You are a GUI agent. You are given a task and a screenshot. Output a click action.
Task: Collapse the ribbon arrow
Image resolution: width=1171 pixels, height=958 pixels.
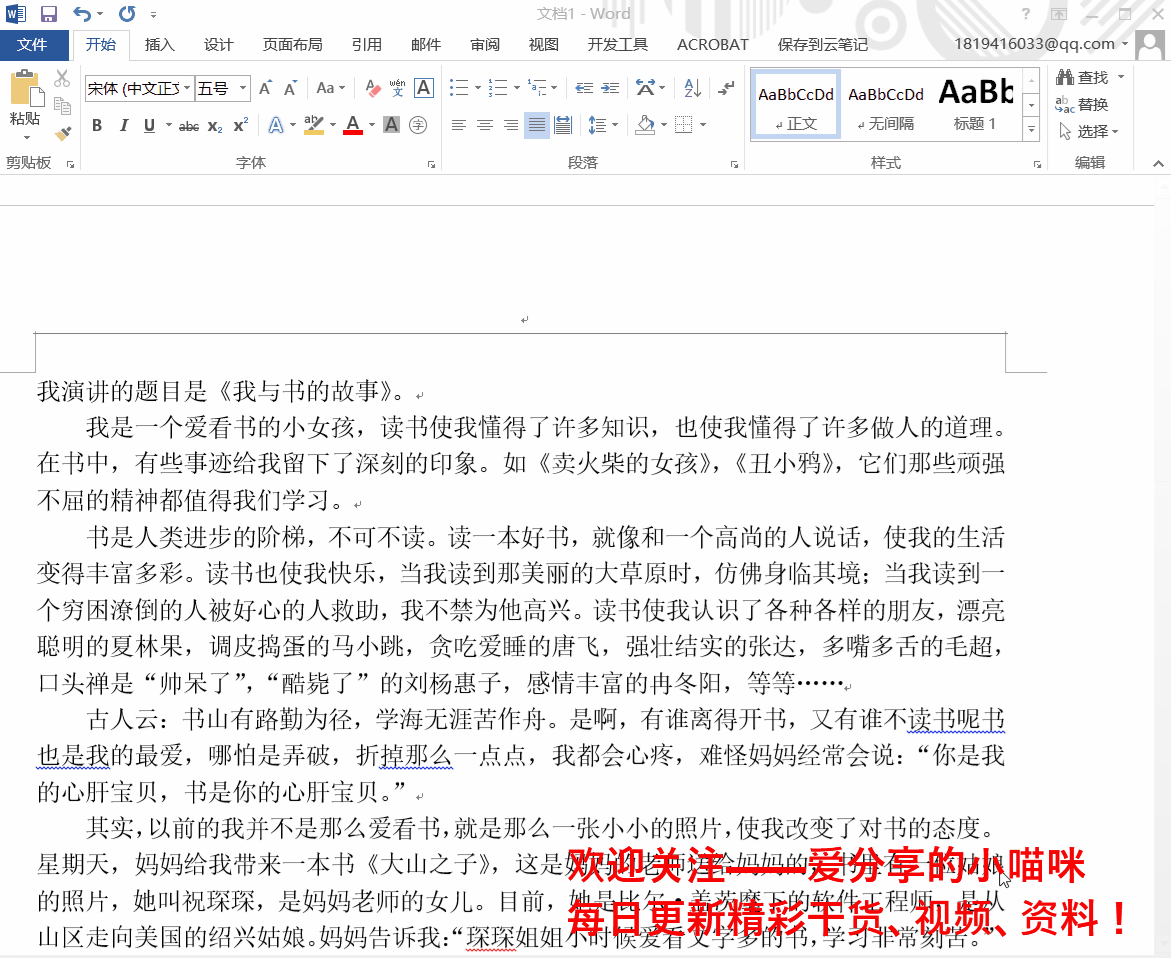tap(1158, 164)
